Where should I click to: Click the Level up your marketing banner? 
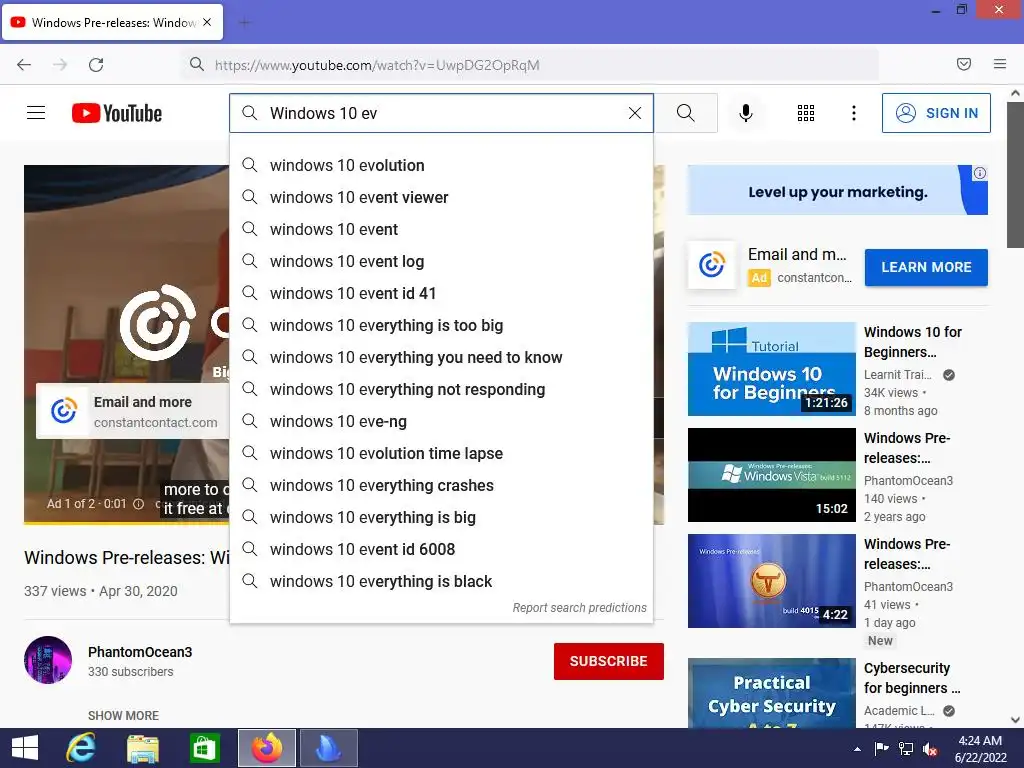[837, 190]
